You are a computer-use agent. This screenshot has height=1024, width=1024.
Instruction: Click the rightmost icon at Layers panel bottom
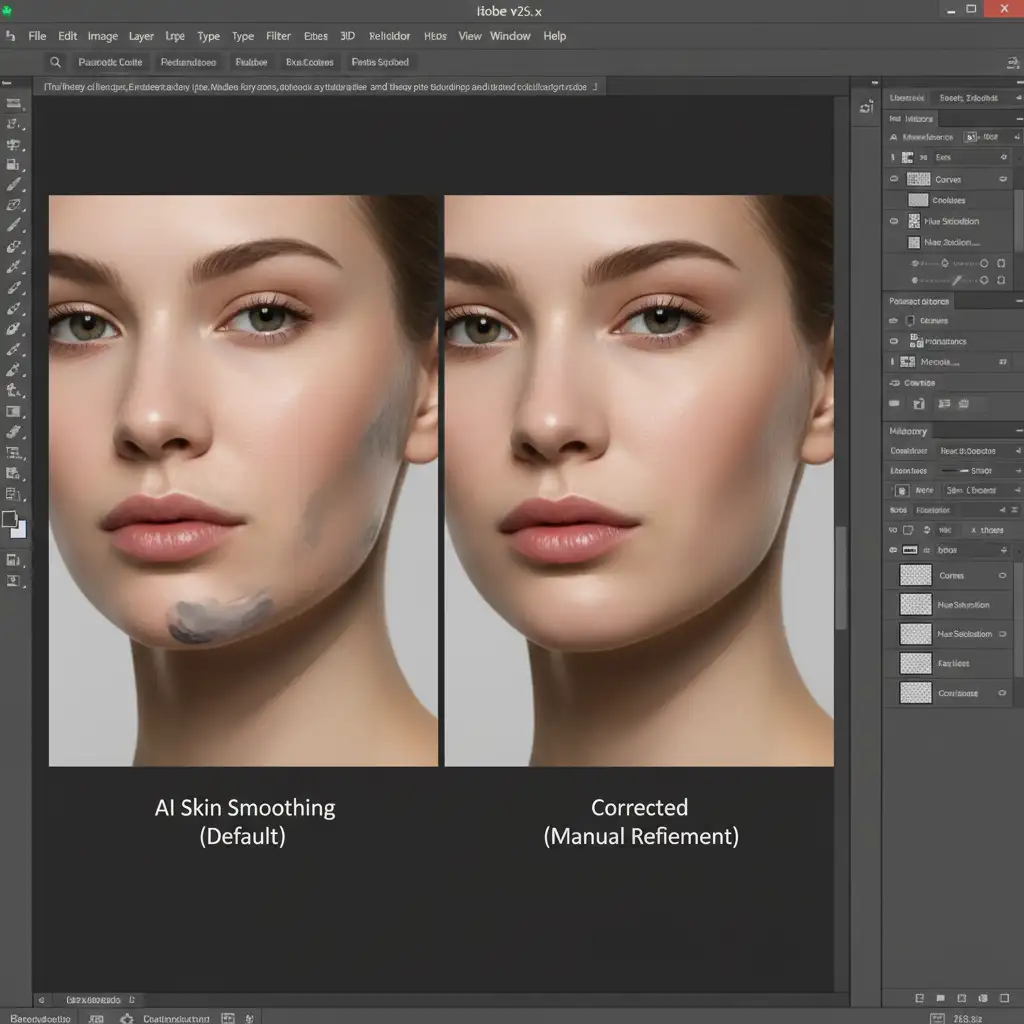click(1003, 998)
